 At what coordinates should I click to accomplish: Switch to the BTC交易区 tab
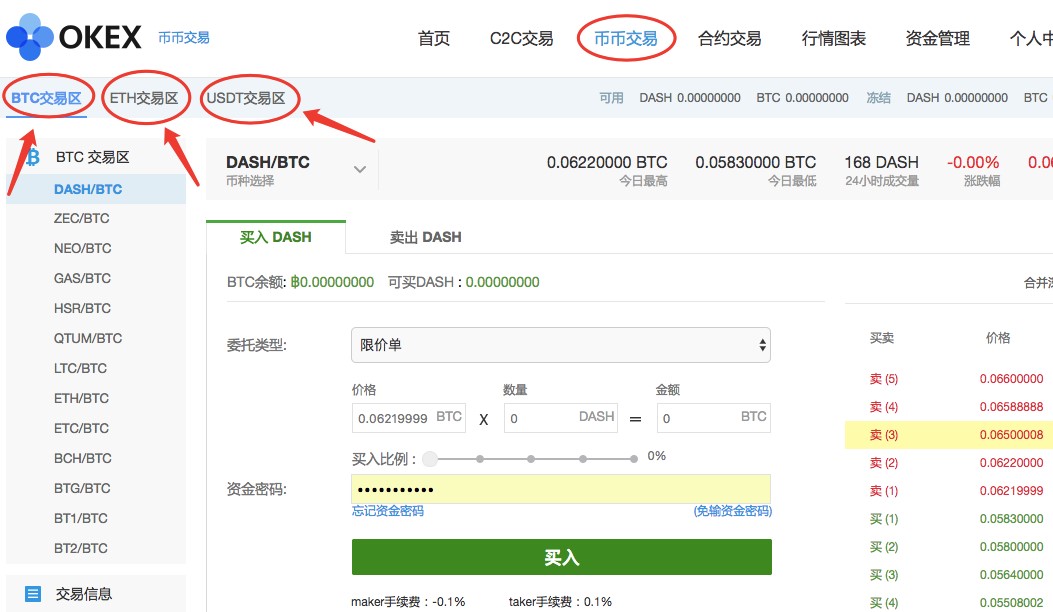coord(46,98)
